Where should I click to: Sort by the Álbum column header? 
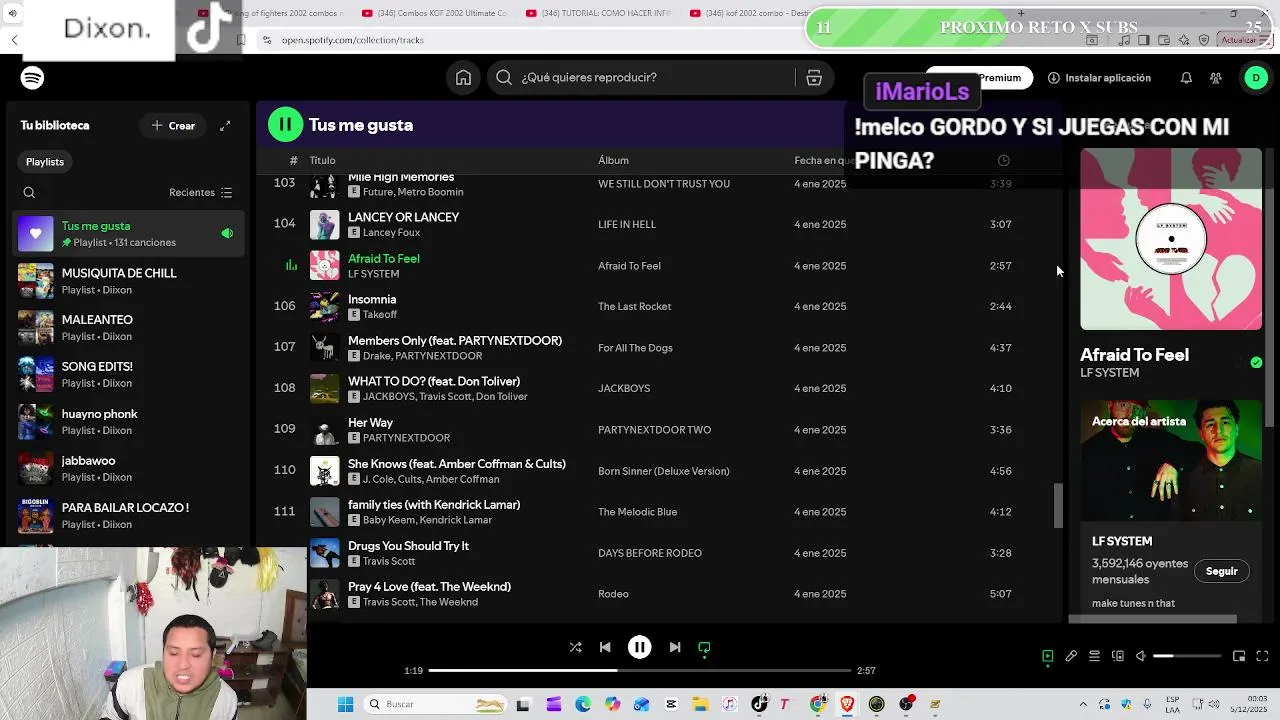[613, 160]
